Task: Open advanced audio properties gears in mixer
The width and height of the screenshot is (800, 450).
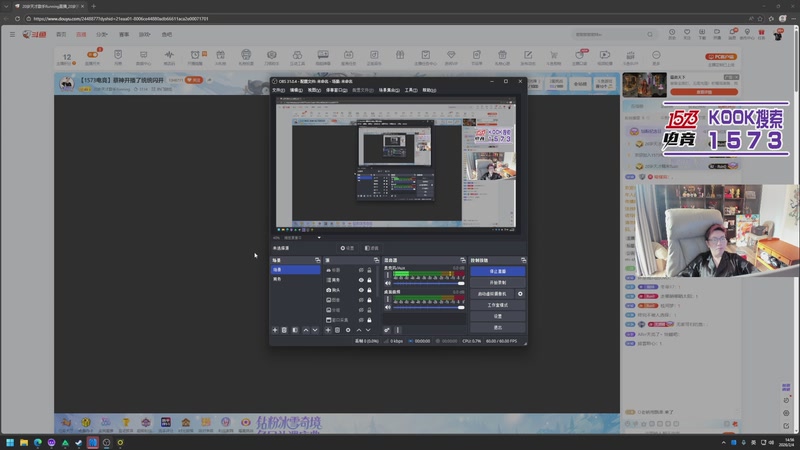Action: click(387, 330)
